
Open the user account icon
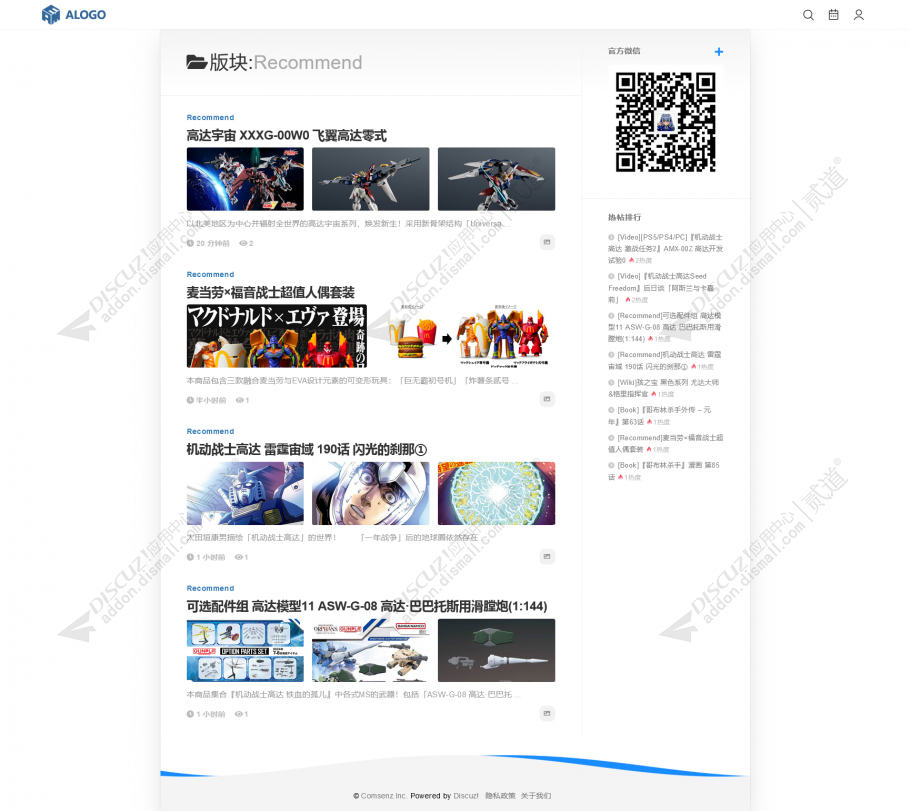[859, 15]
